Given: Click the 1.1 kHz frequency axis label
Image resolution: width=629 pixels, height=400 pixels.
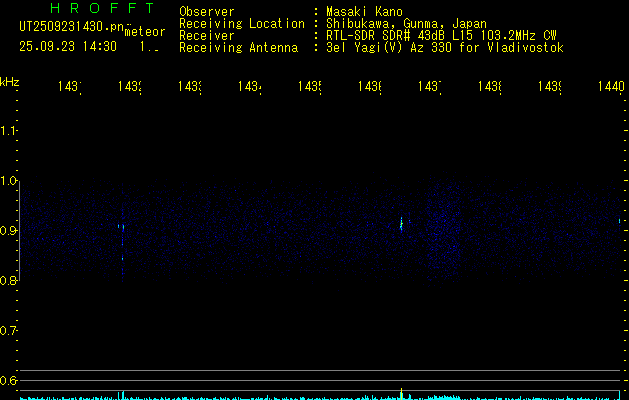Looking at the screenshot, I should tap(8, 131).
